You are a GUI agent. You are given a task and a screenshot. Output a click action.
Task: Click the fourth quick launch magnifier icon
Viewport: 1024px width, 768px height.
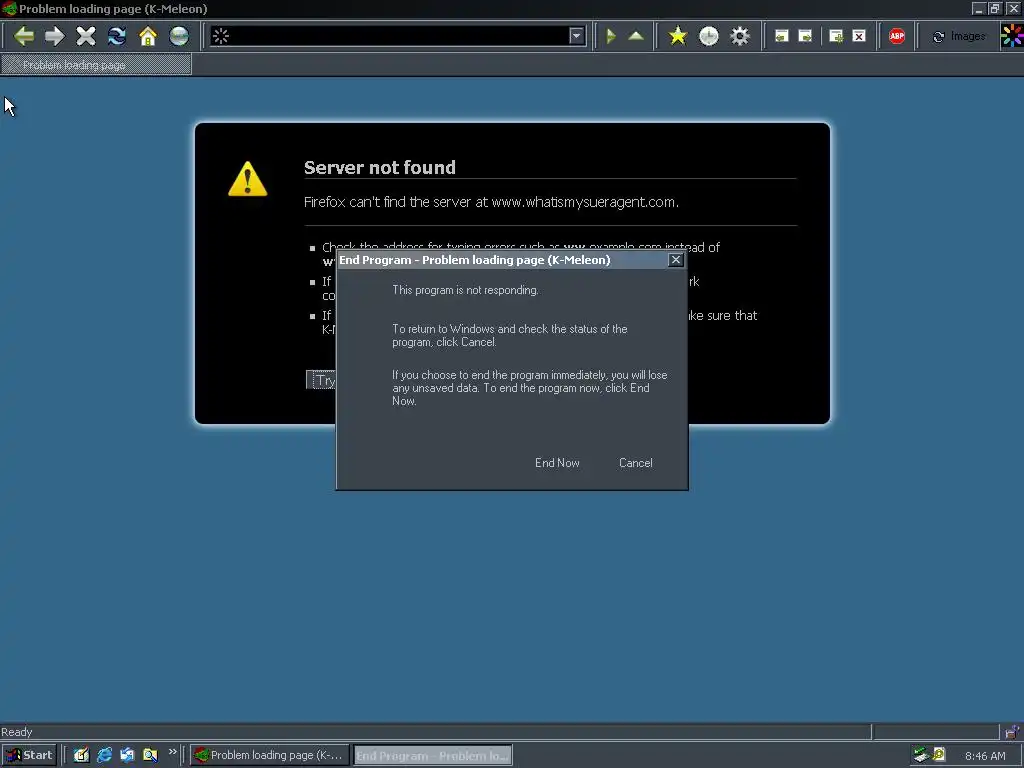pos(150,755)
